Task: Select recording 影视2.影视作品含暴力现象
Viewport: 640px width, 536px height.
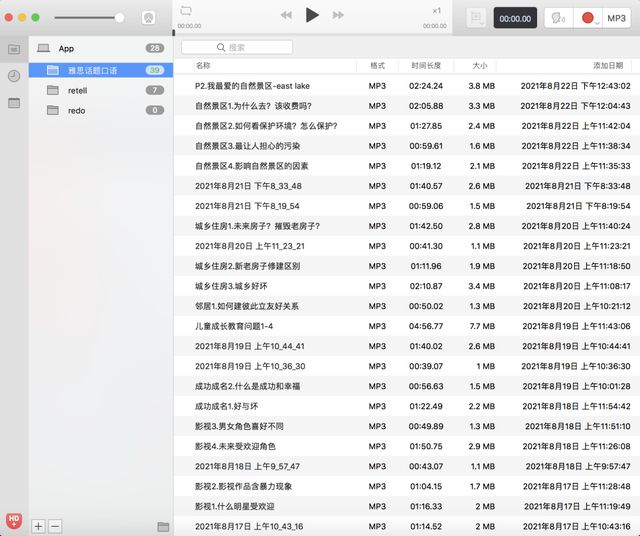Action: coord(407,486)
